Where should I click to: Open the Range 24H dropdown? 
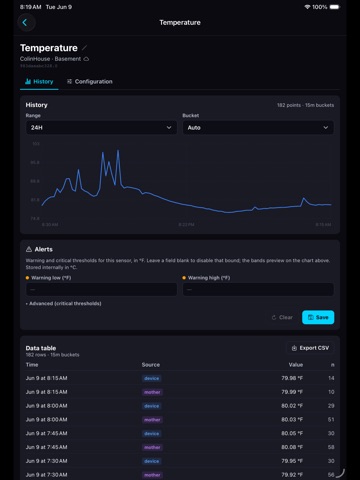pos(101,128)
